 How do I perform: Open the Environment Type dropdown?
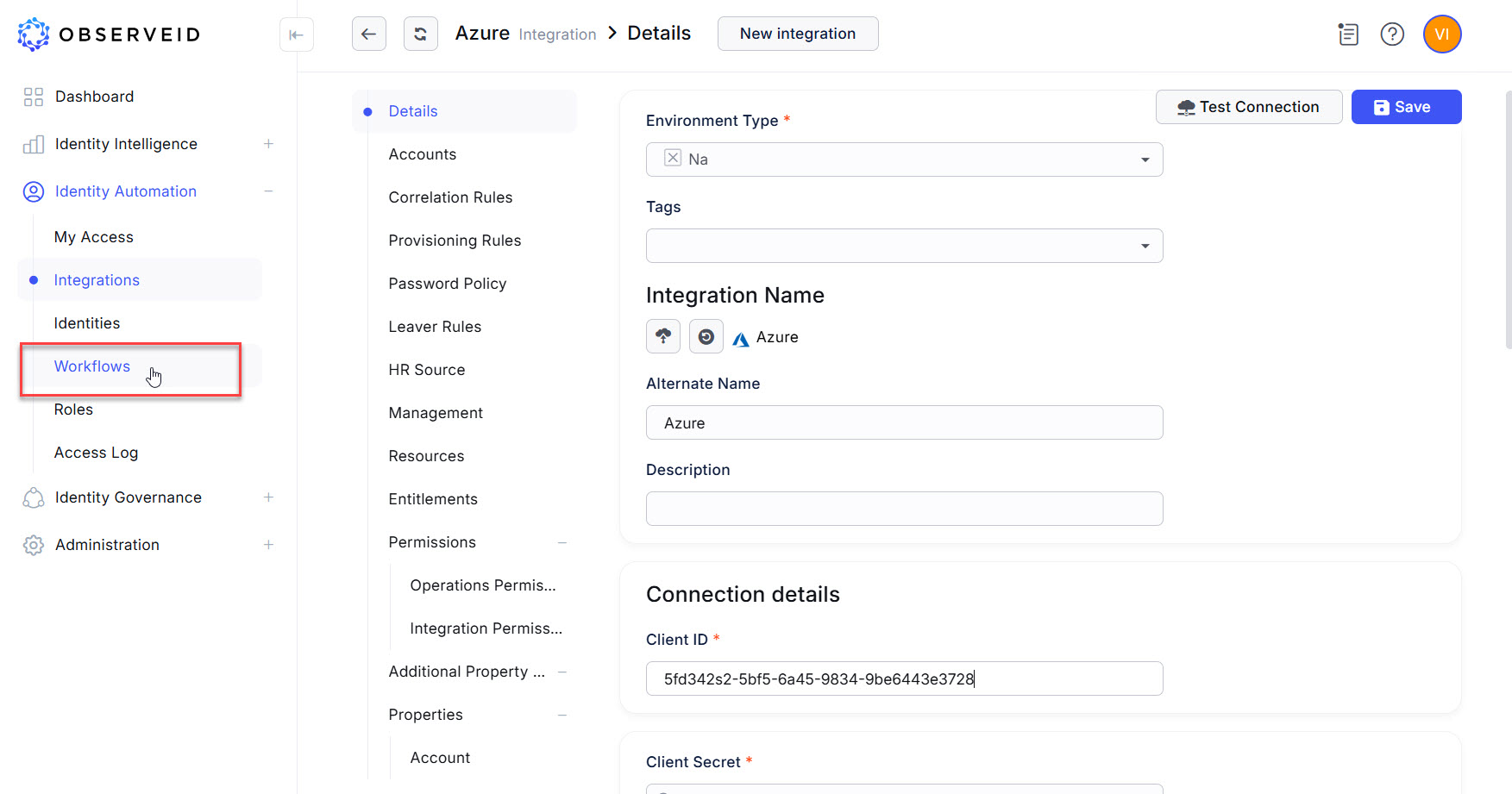pos(1145,159)
